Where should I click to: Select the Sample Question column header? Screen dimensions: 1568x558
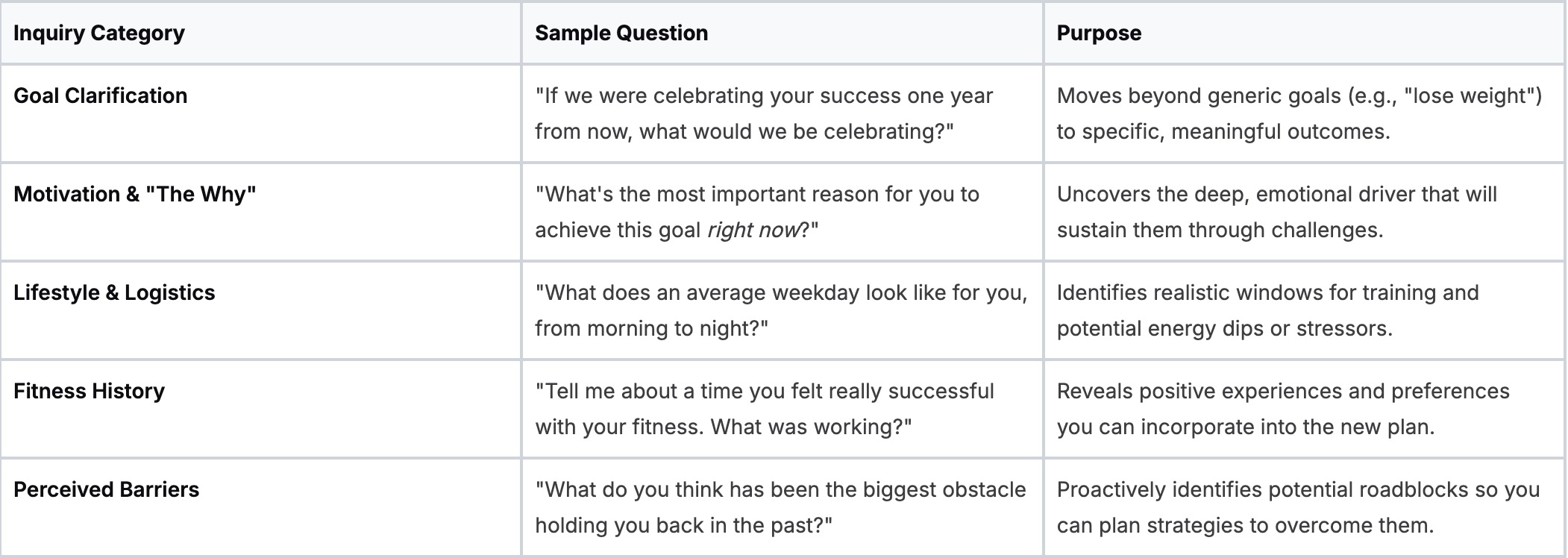coord(621,33)
